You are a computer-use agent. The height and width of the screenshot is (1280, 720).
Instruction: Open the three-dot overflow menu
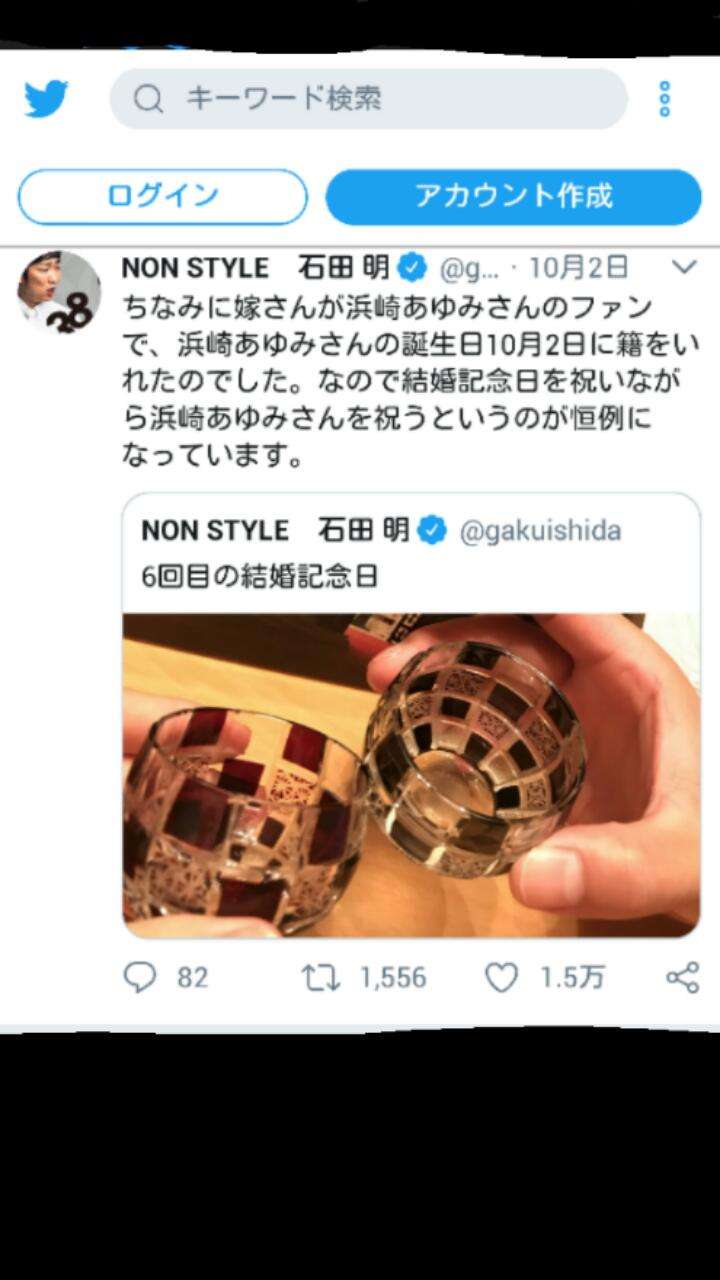click(x=664, y=99)
